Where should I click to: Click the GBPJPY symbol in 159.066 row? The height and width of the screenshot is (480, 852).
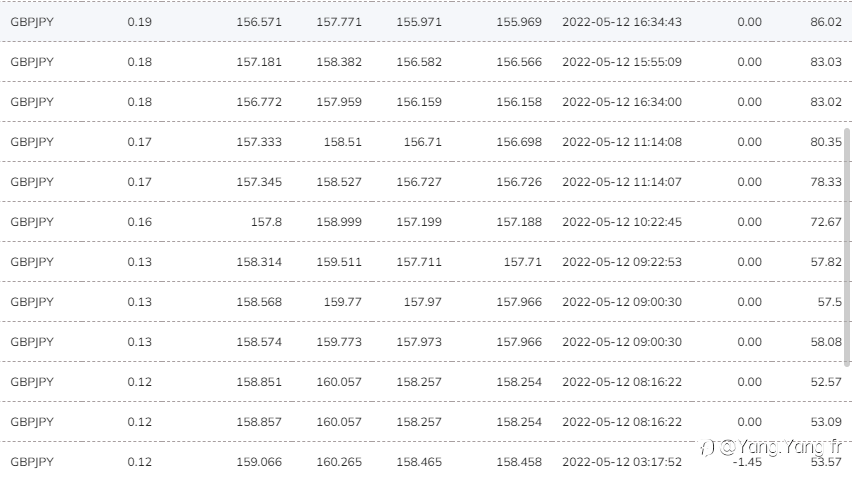pyautogui.click(x=31, y=462)
